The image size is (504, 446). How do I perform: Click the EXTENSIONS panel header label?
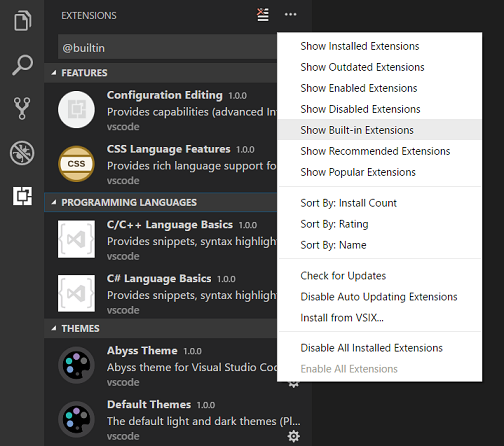pyautogui.click(x=89, y=16)
